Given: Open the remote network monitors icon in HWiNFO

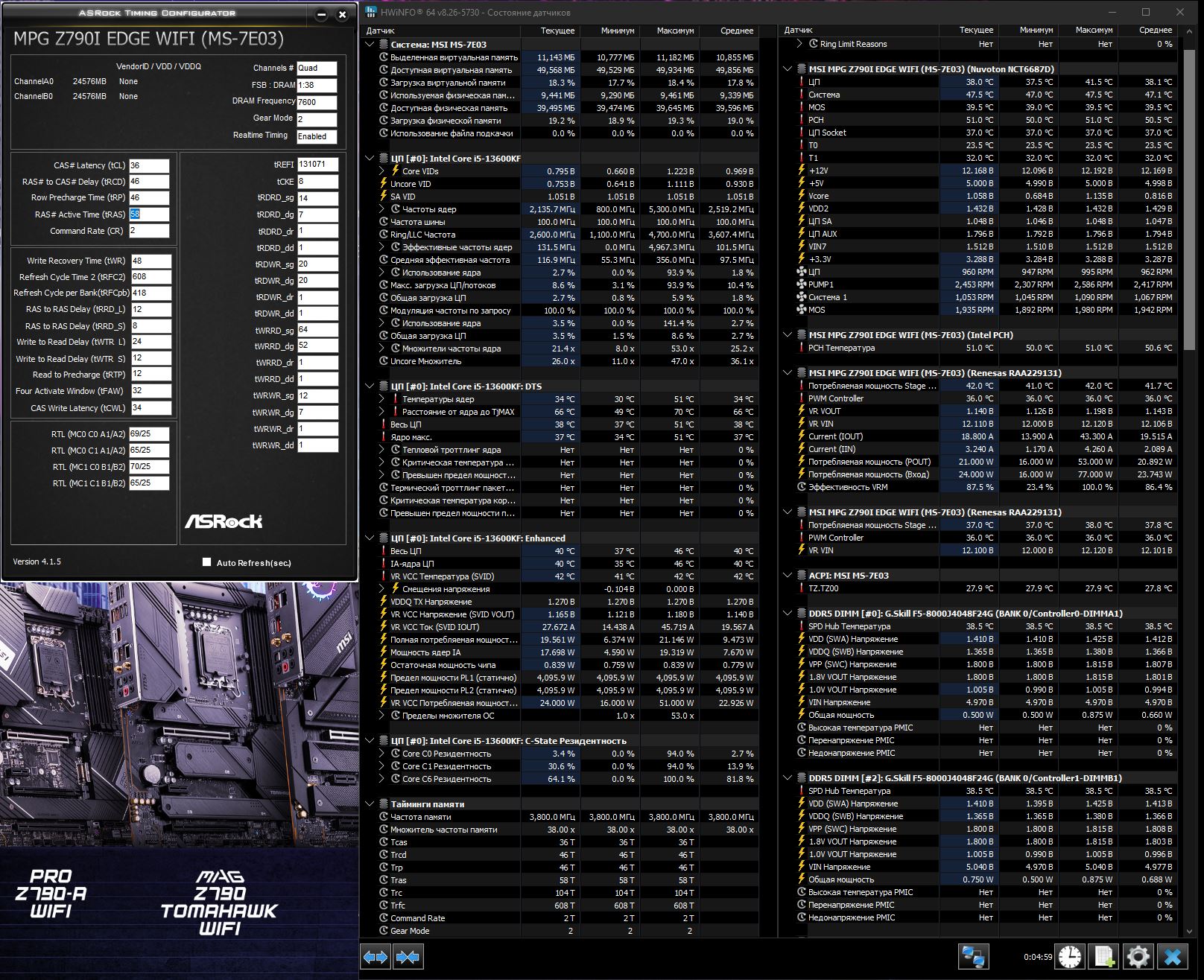Looking at the screenshot, I should (x=973, y=957).
